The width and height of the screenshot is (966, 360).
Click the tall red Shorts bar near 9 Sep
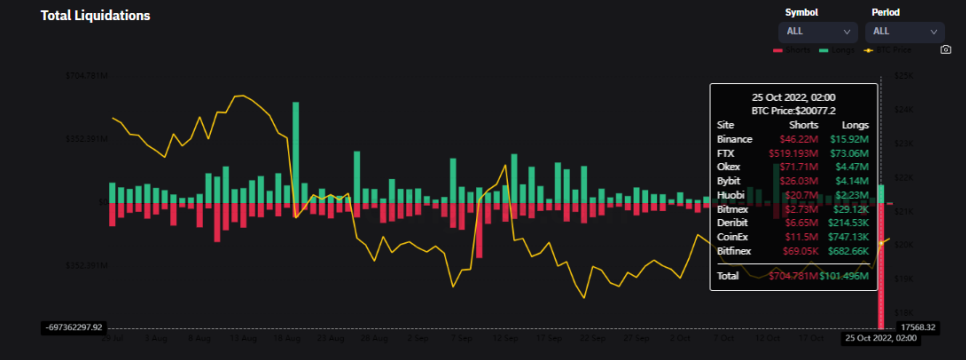click(x=479, y=231)
